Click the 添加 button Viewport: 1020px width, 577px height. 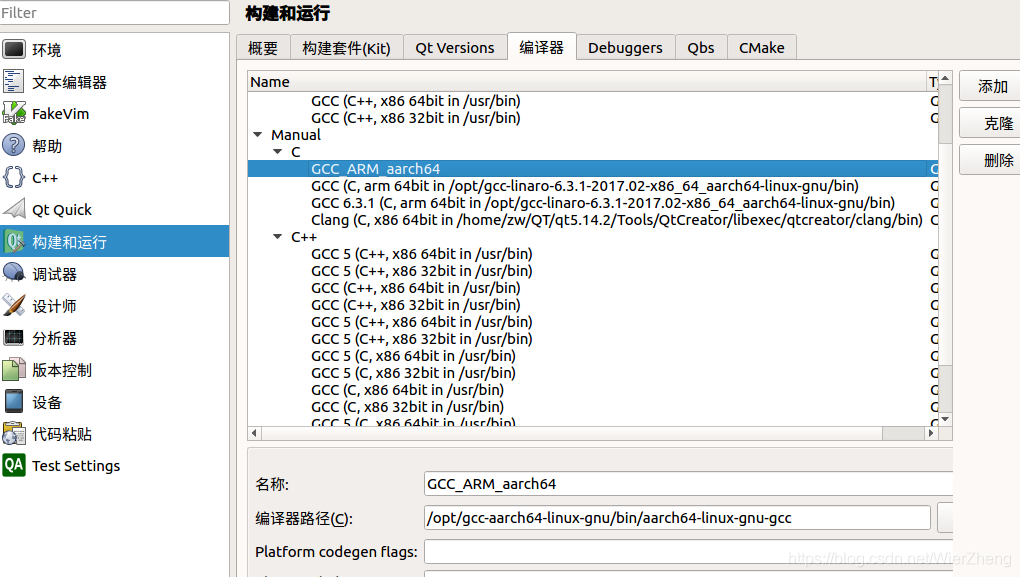point(991,86)
